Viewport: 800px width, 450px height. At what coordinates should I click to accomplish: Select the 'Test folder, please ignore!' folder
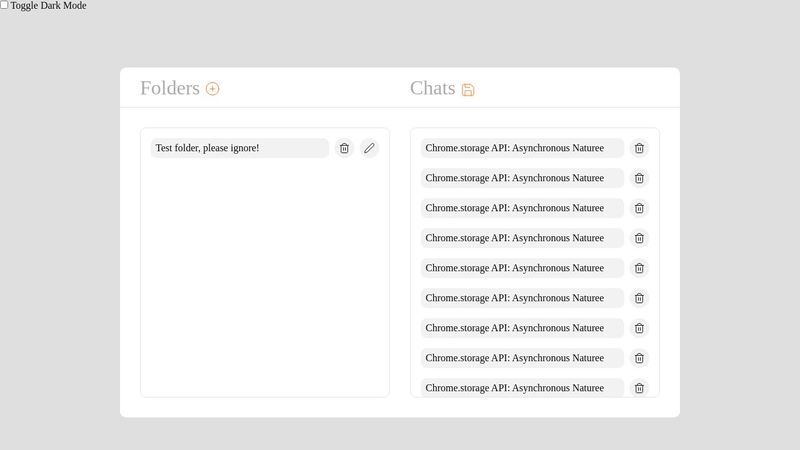pyautogui.click(x=240, y=148)
